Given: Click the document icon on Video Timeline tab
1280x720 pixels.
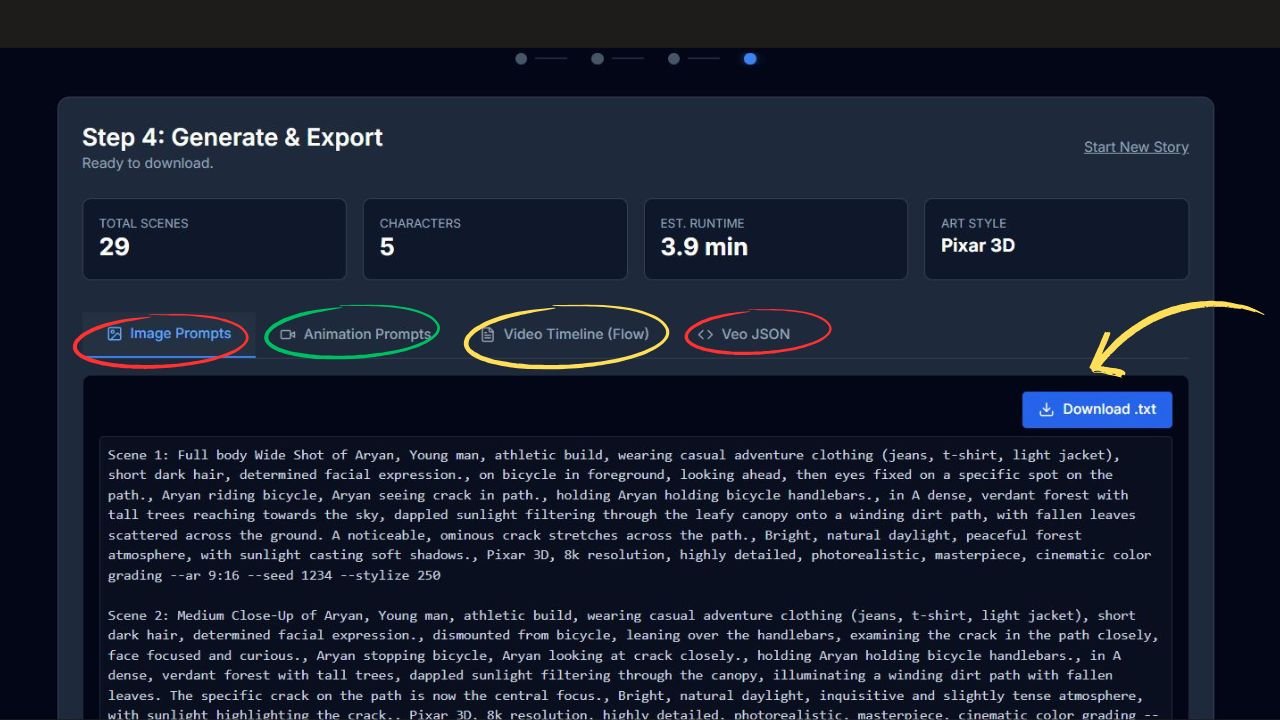Looking at the screenshot, I should tap(487, 335).
